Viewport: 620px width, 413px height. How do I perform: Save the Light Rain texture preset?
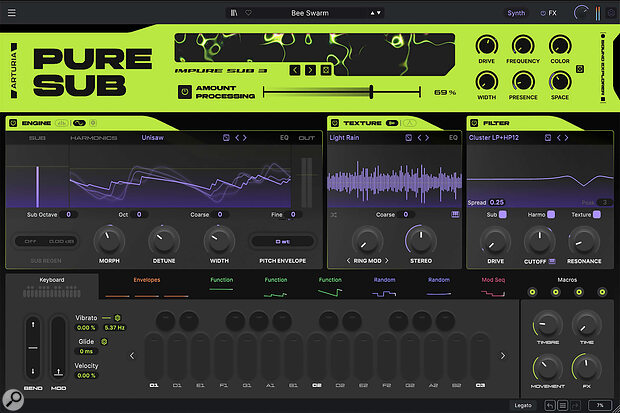[409, 138]
